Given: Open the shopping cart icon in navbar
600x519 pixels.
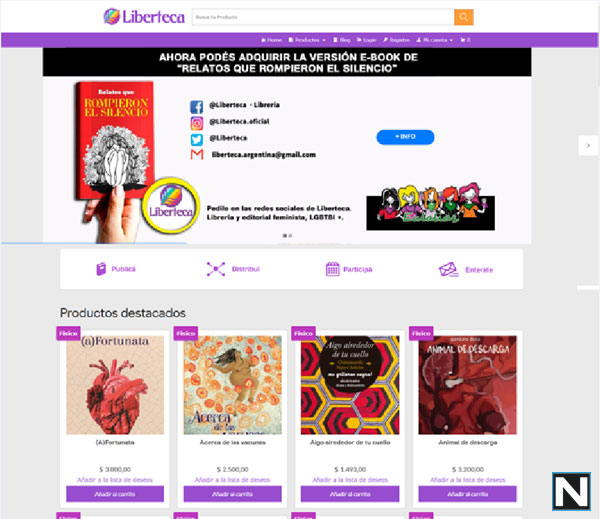Looking at the screenshot, I should (x=465, y=40).
